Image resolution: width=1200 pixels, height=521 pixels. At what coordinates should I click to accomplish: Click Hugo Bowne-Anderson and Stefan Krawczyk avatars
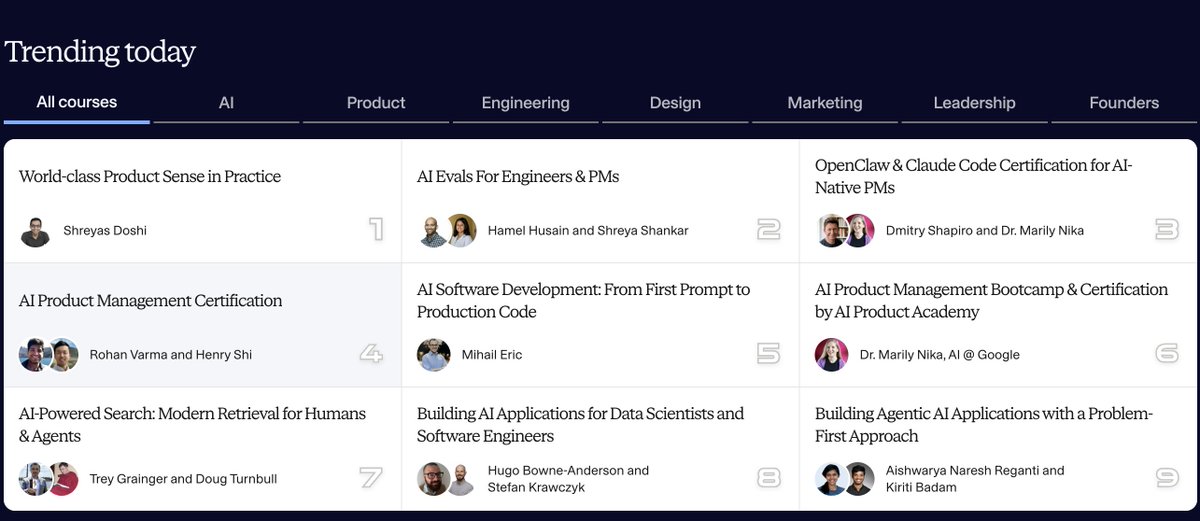[x=447, y=479]
